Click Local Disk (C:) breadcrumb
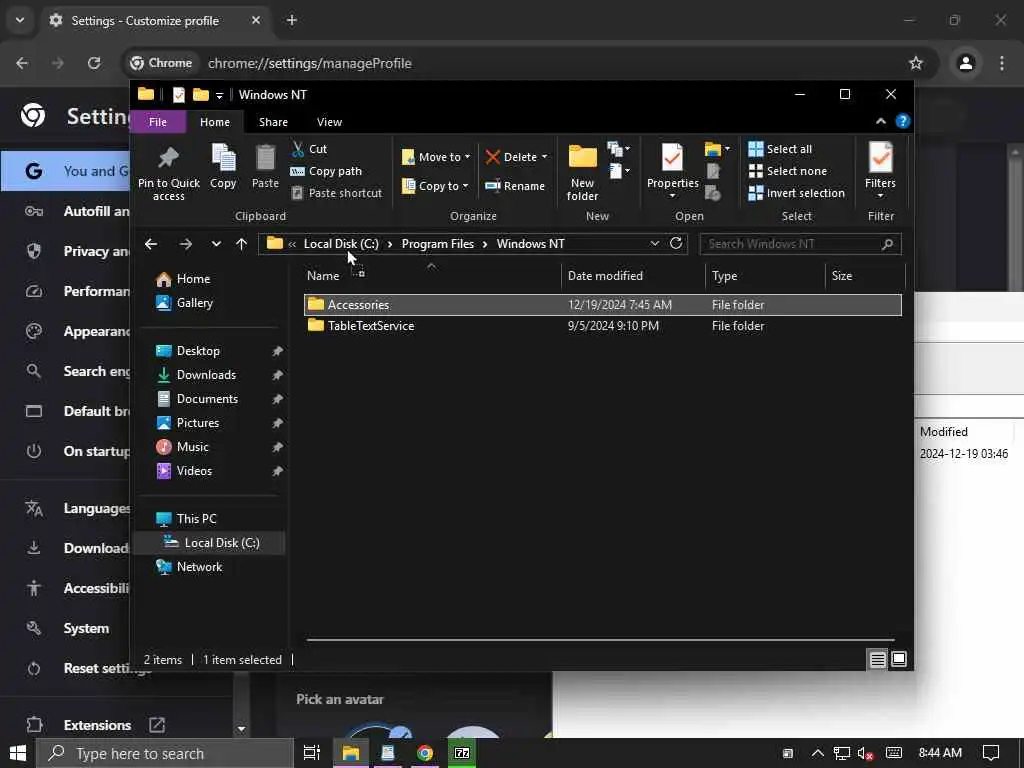Screen dimensions: 1024x768 [341, 244]
